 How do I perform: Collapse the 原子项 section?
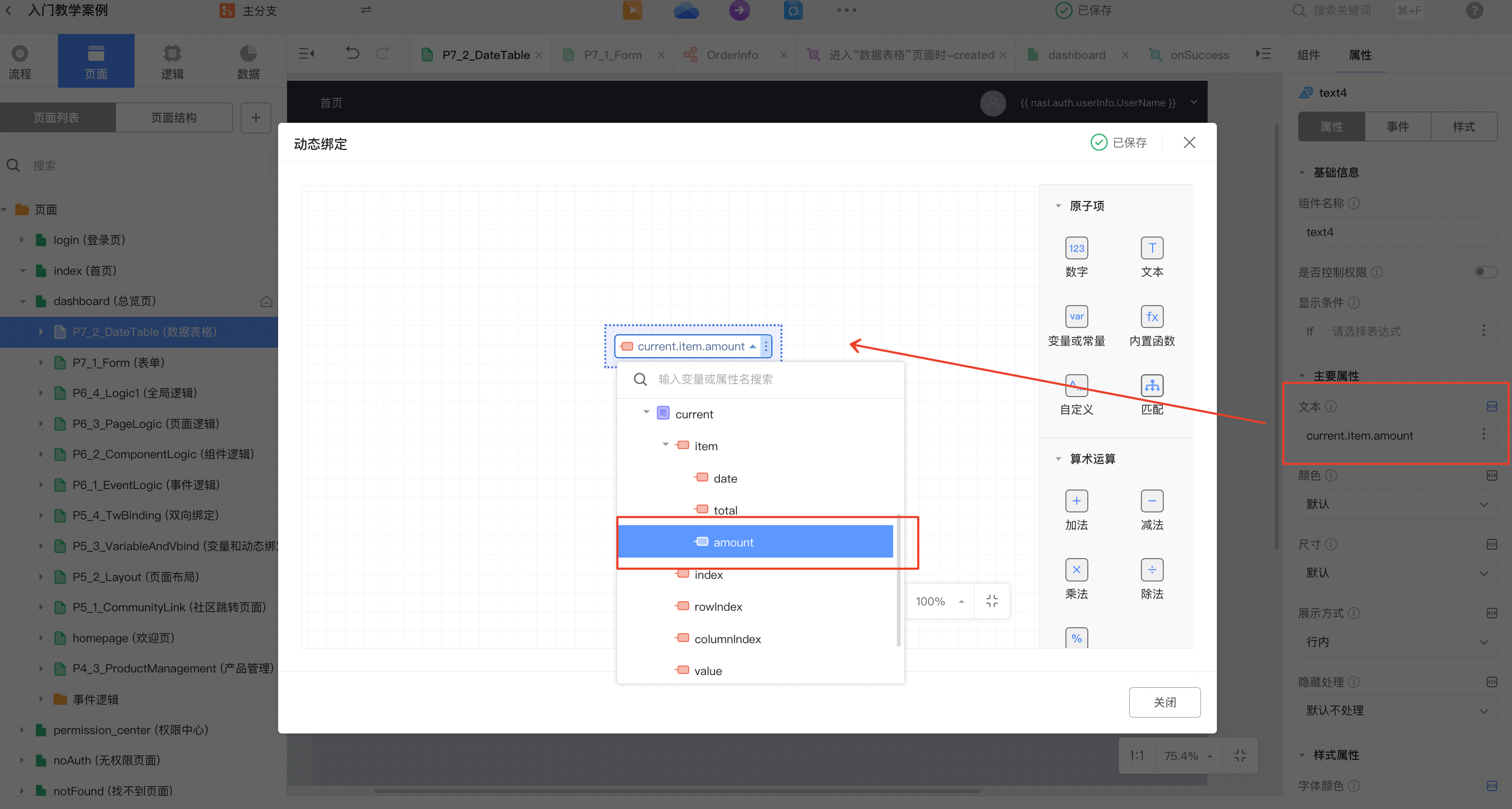click(x=1057, y=205)
